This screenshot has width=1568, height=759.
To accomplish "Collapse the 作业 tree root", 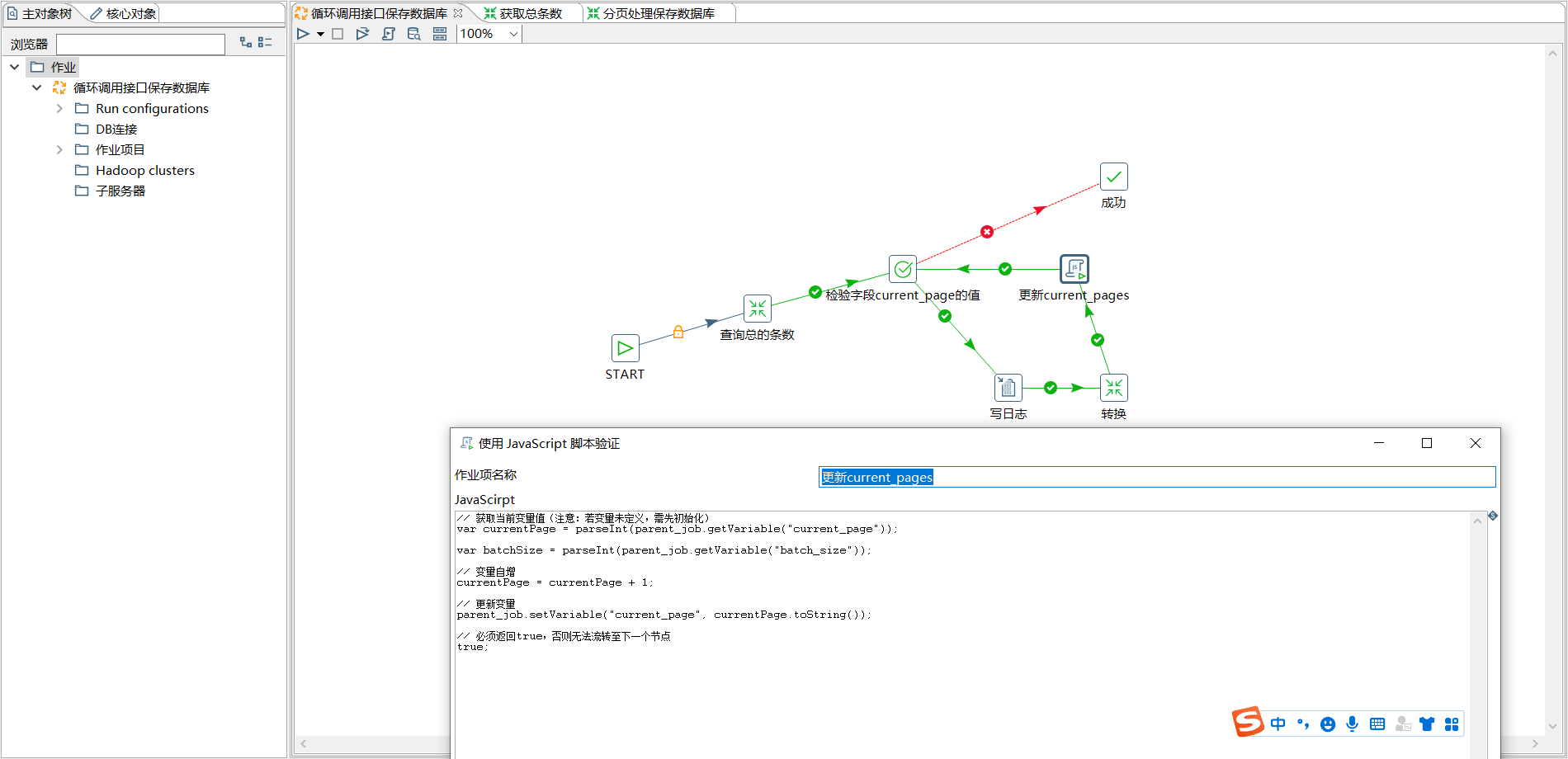I will pos(14,67).
